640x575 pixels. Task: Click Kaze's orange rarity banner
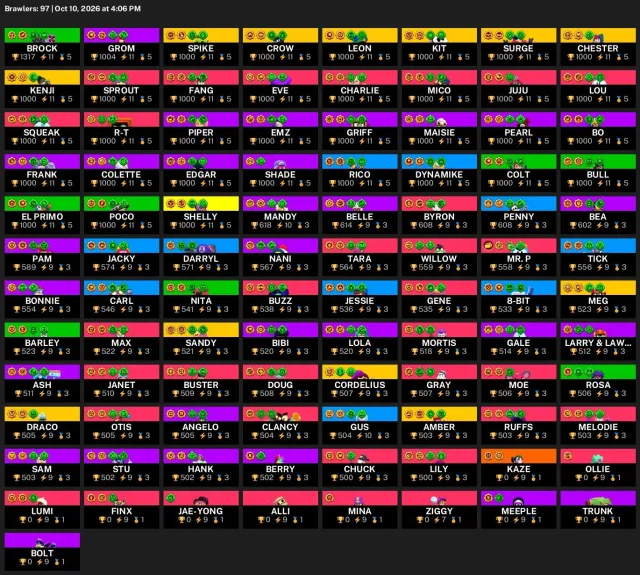tap(518, 456)
